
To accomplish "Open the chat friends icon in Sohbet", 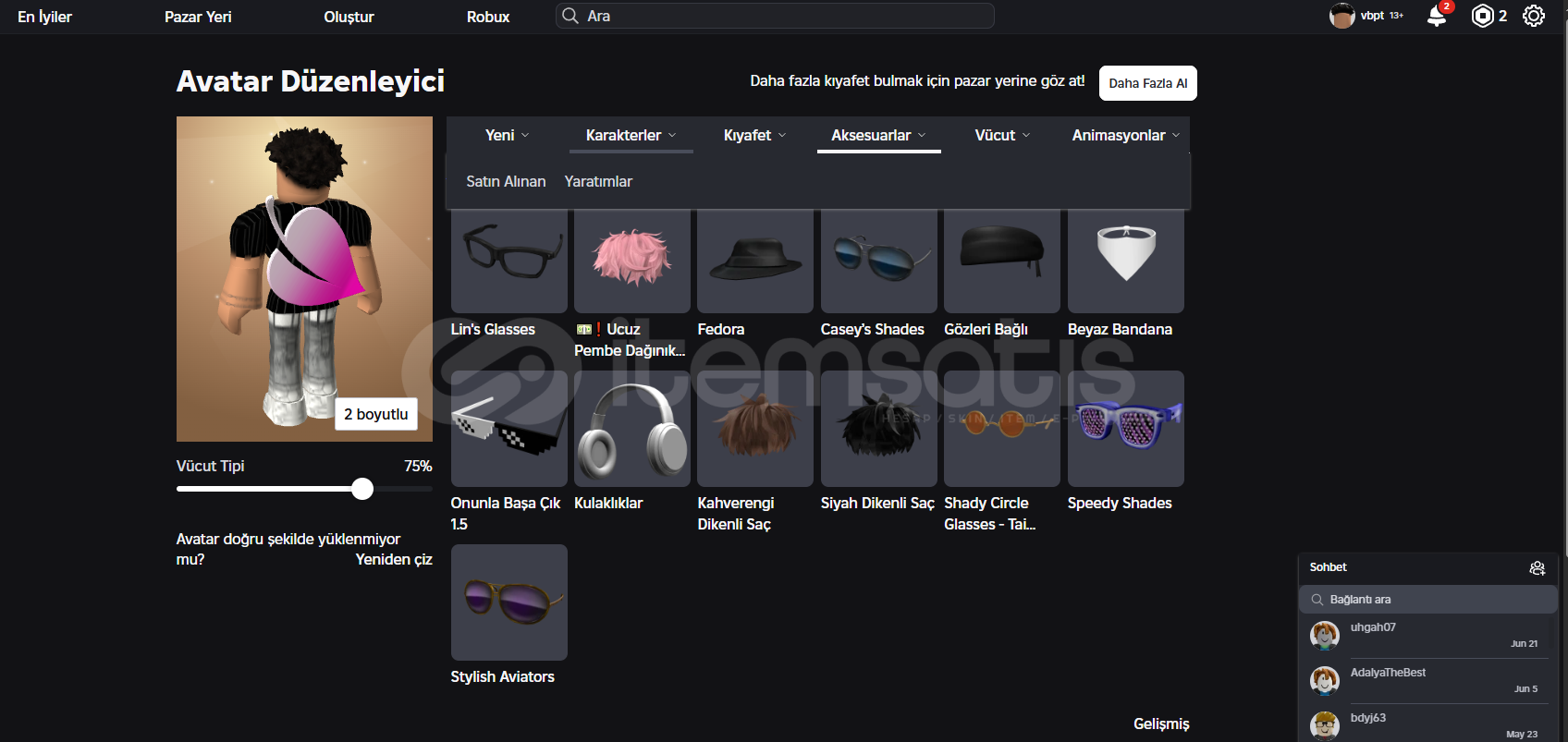I will click(x=1537, y=567).
